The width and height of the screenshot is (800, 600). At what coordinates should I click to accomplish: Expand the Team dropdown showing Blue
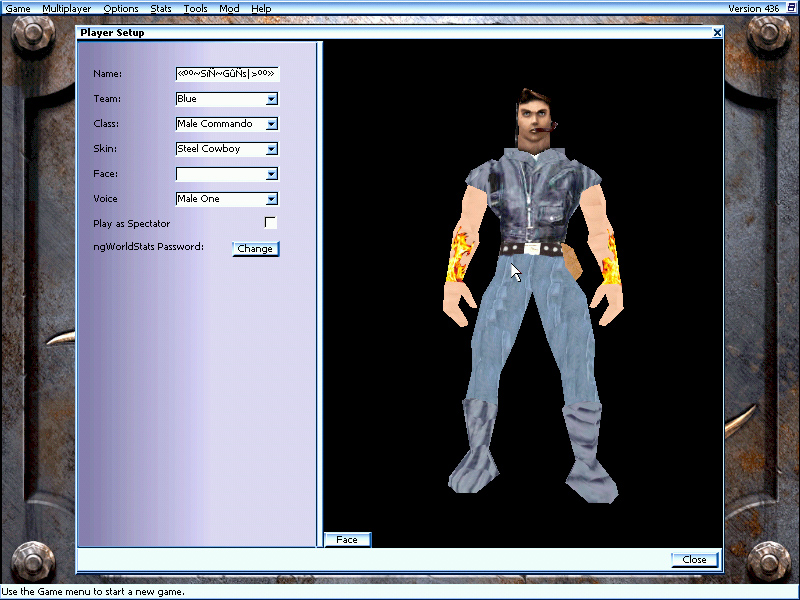[x=271, y=98]
